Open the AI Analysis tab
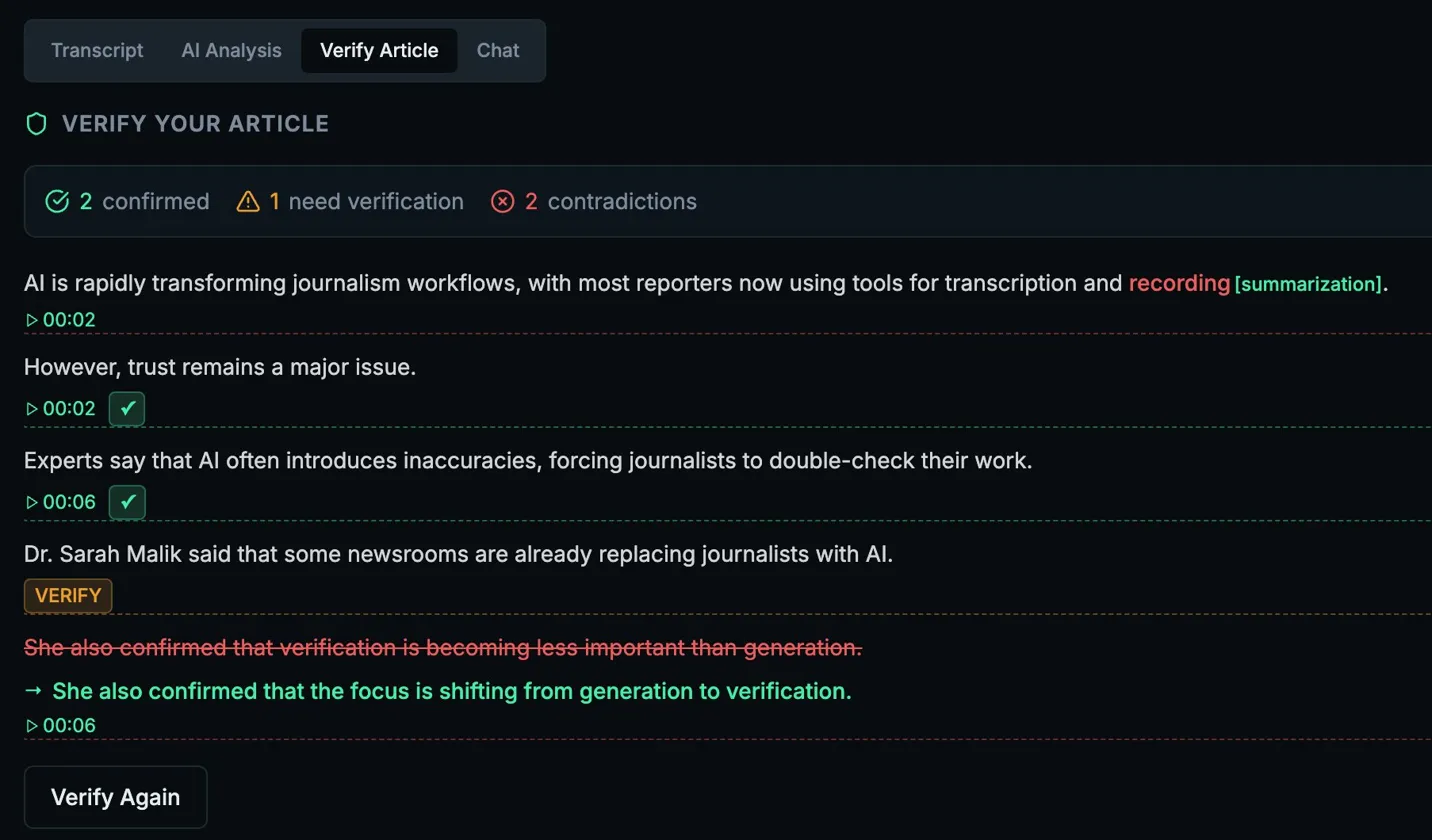The width and height of the screenshot is (1432, 840). pyautogui.click(x=231, y=50)
